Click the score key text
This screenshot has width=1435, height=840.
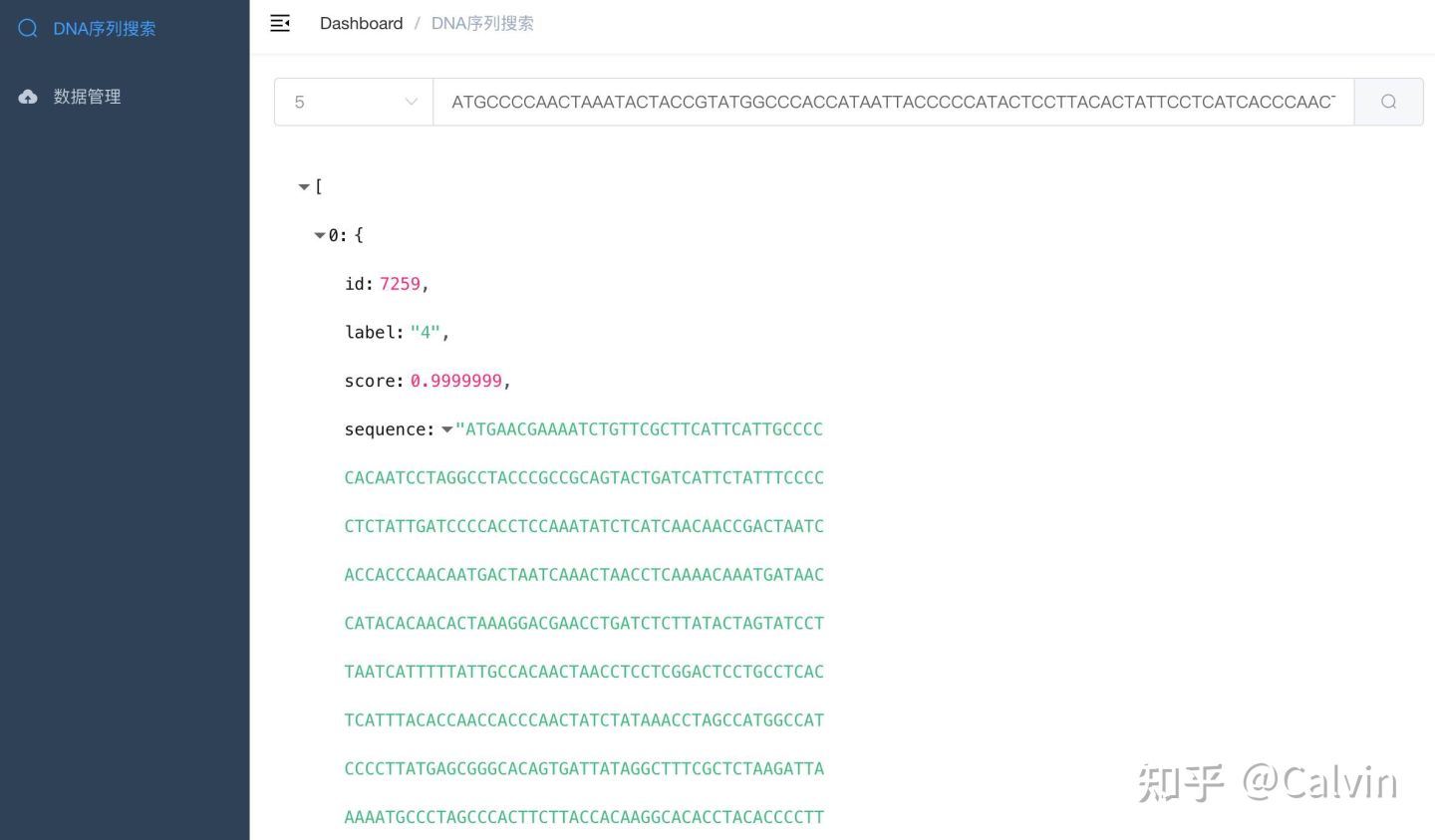(374, 381)
